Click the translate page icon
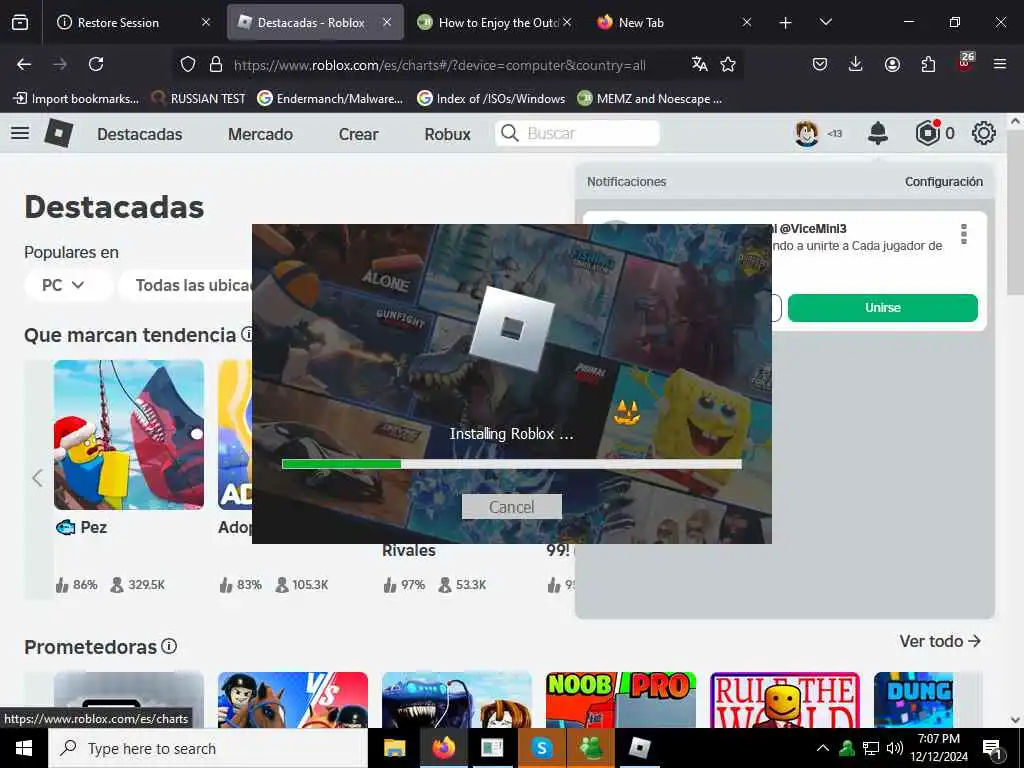Screen dimensions: 1024x768 699,64
